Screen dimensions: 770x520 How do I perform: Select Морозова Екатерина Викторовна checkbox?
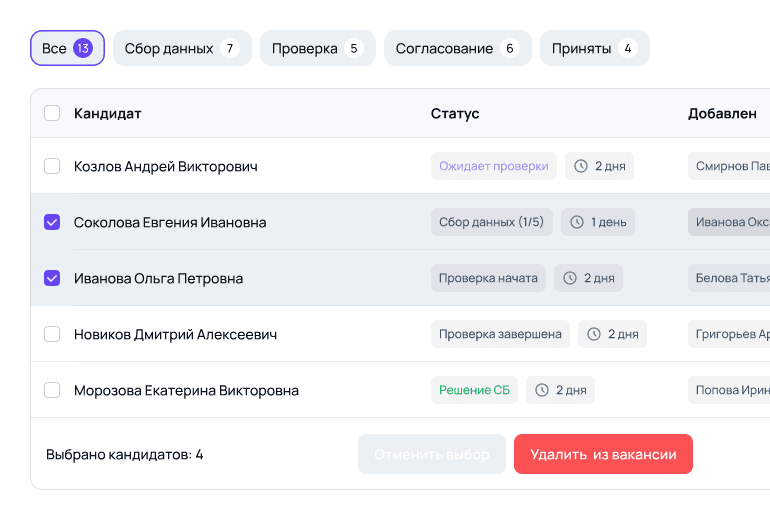point(52,390)
